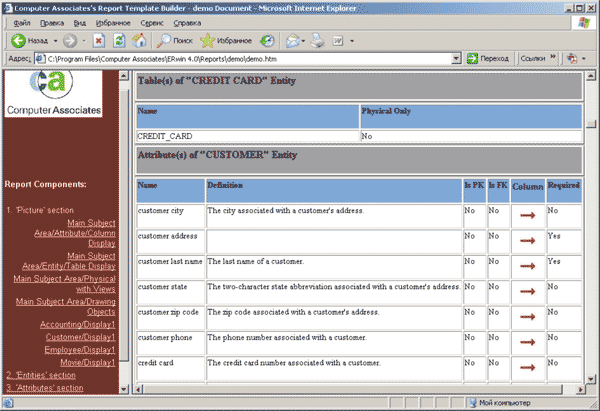Click the Computer Associates logo
Image resolution: width=600 pixels, height=411 pixels.
coord(54,93)
